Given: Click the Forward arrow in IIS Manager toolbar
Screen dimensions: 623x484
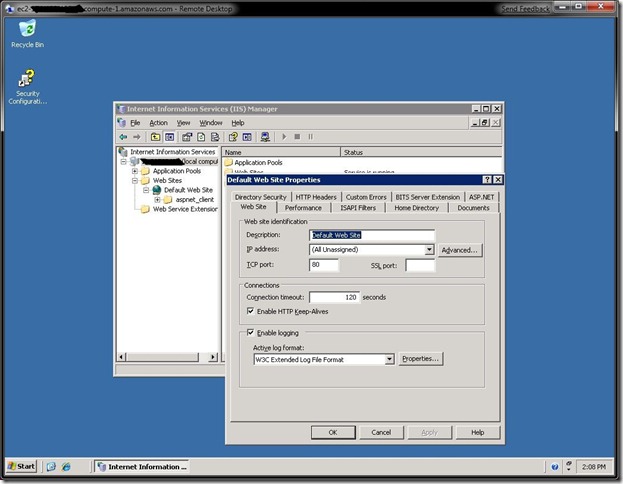Looking at the screenshot, I should (x=137, y=137).
